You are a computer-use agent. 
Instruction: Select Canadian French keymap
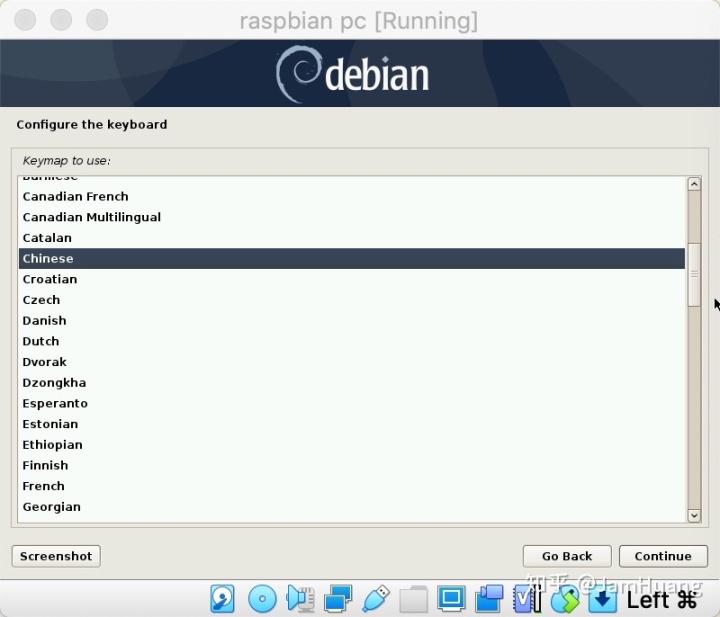tap(352, 196)
